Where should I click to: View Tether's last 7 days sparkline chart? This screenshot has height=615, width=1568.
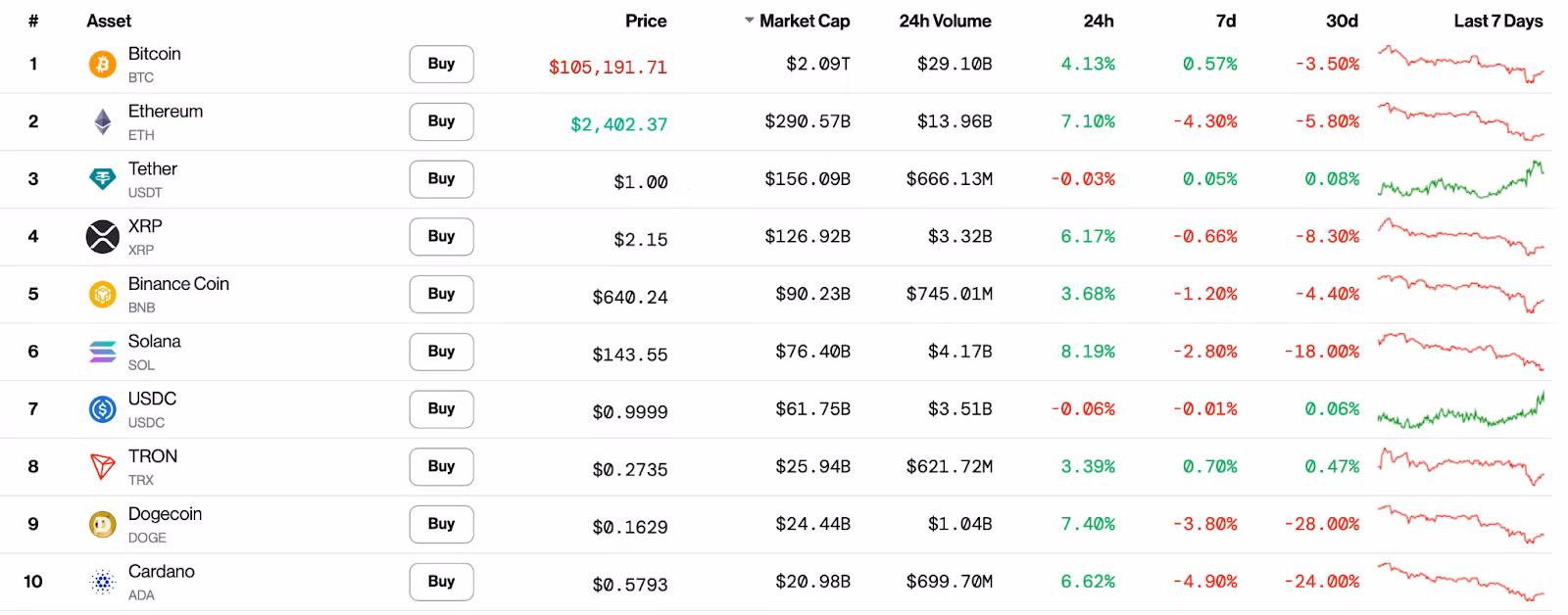pos(1460,180)
